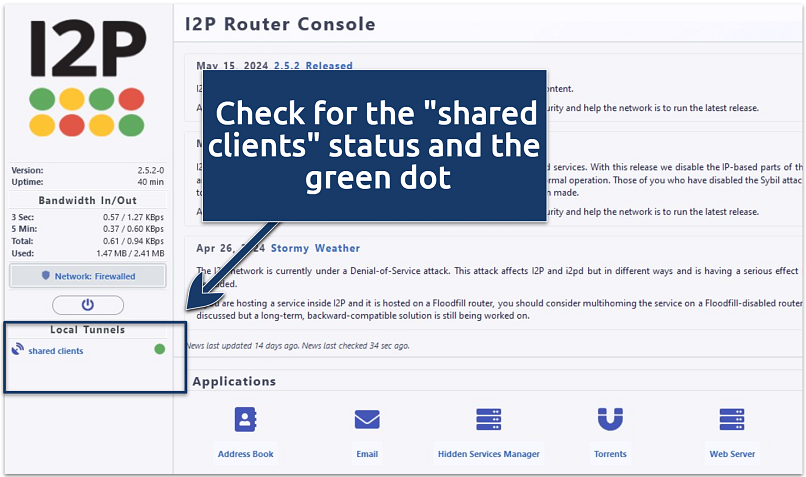Click the Address Book text label

[x=246, y=454]
